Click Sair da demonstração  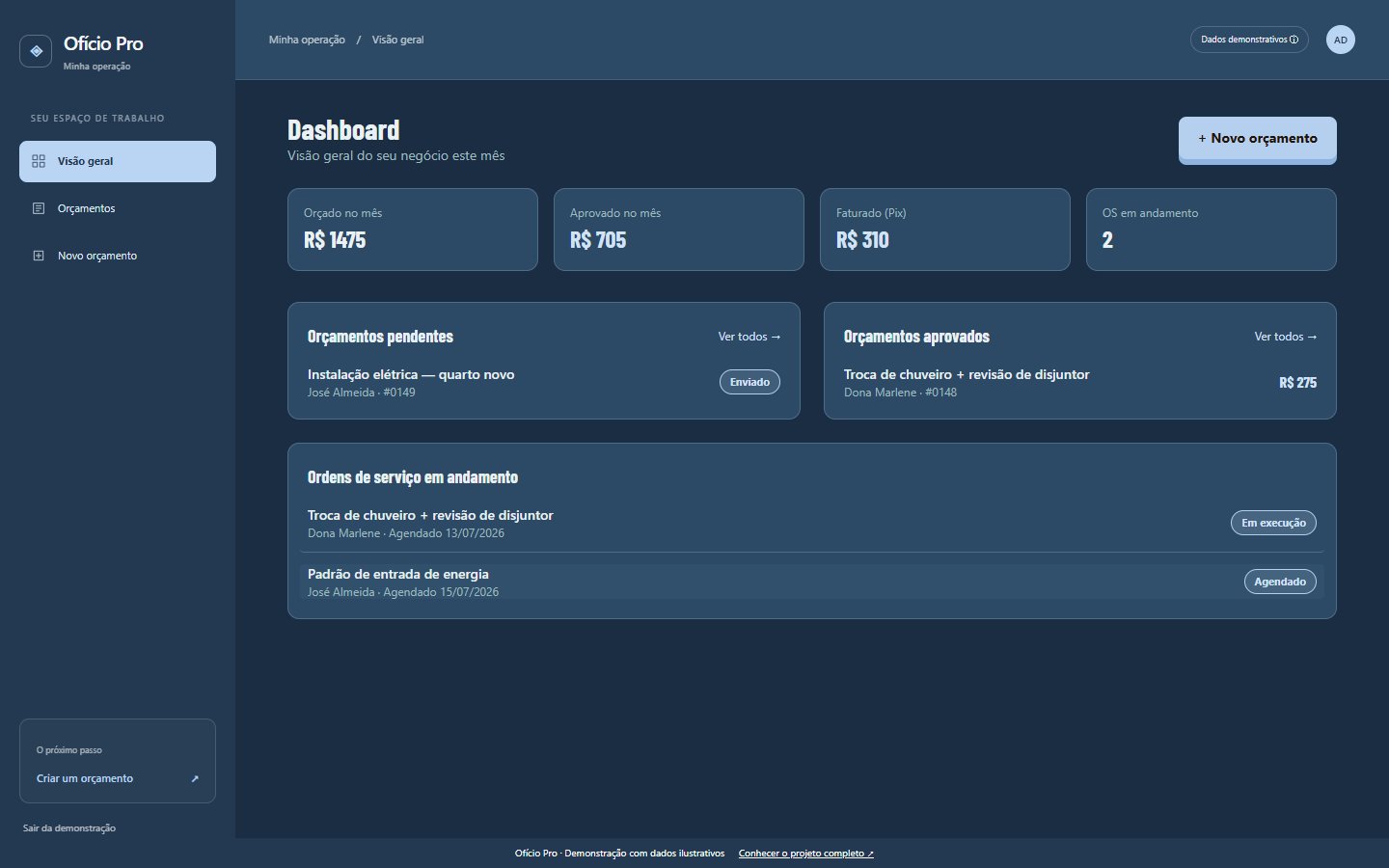[x=69, y=827]
